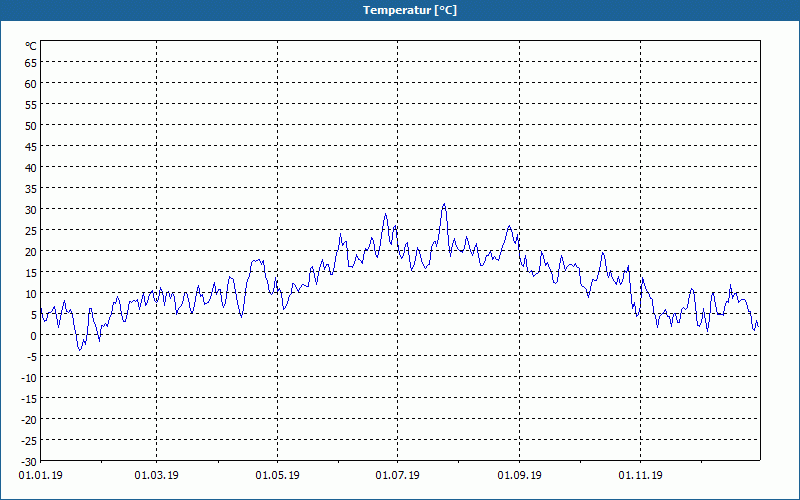800x500 pixels.
Task: Click the highest temperature peak near 31°C
Action: click(444, 204)
